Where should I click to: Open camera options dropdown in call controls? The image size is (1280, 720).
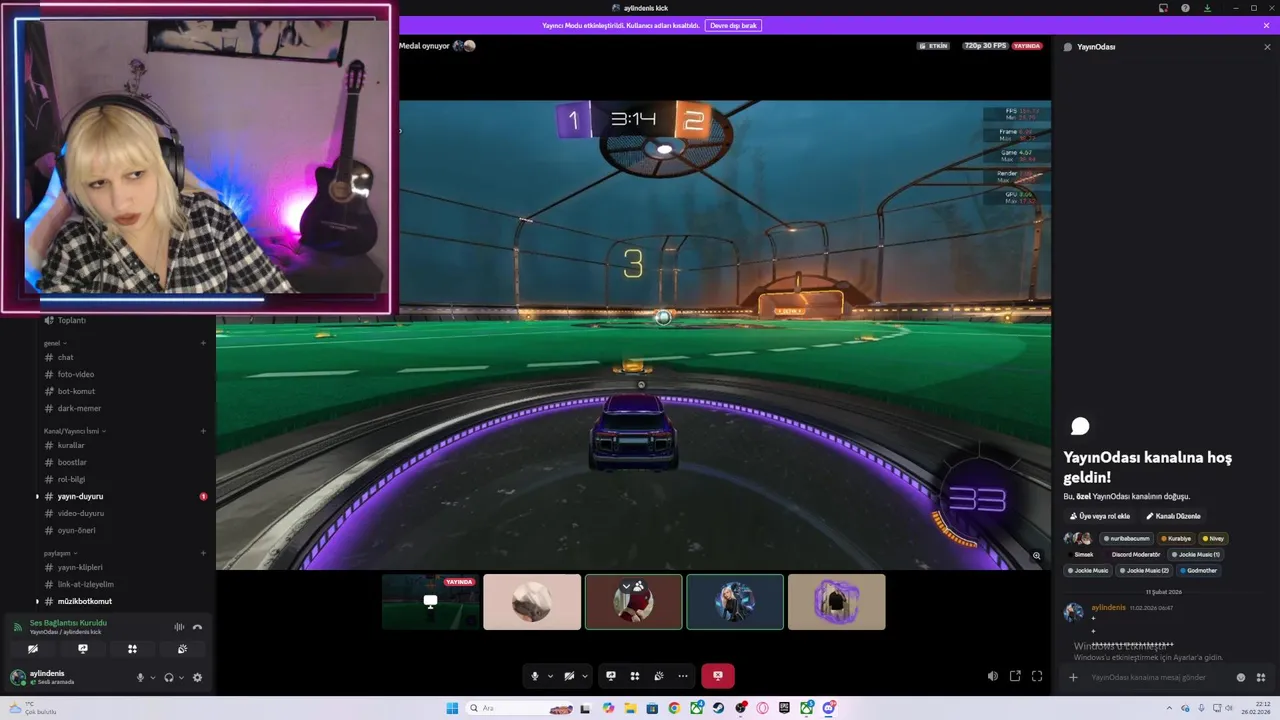[584, 676]
